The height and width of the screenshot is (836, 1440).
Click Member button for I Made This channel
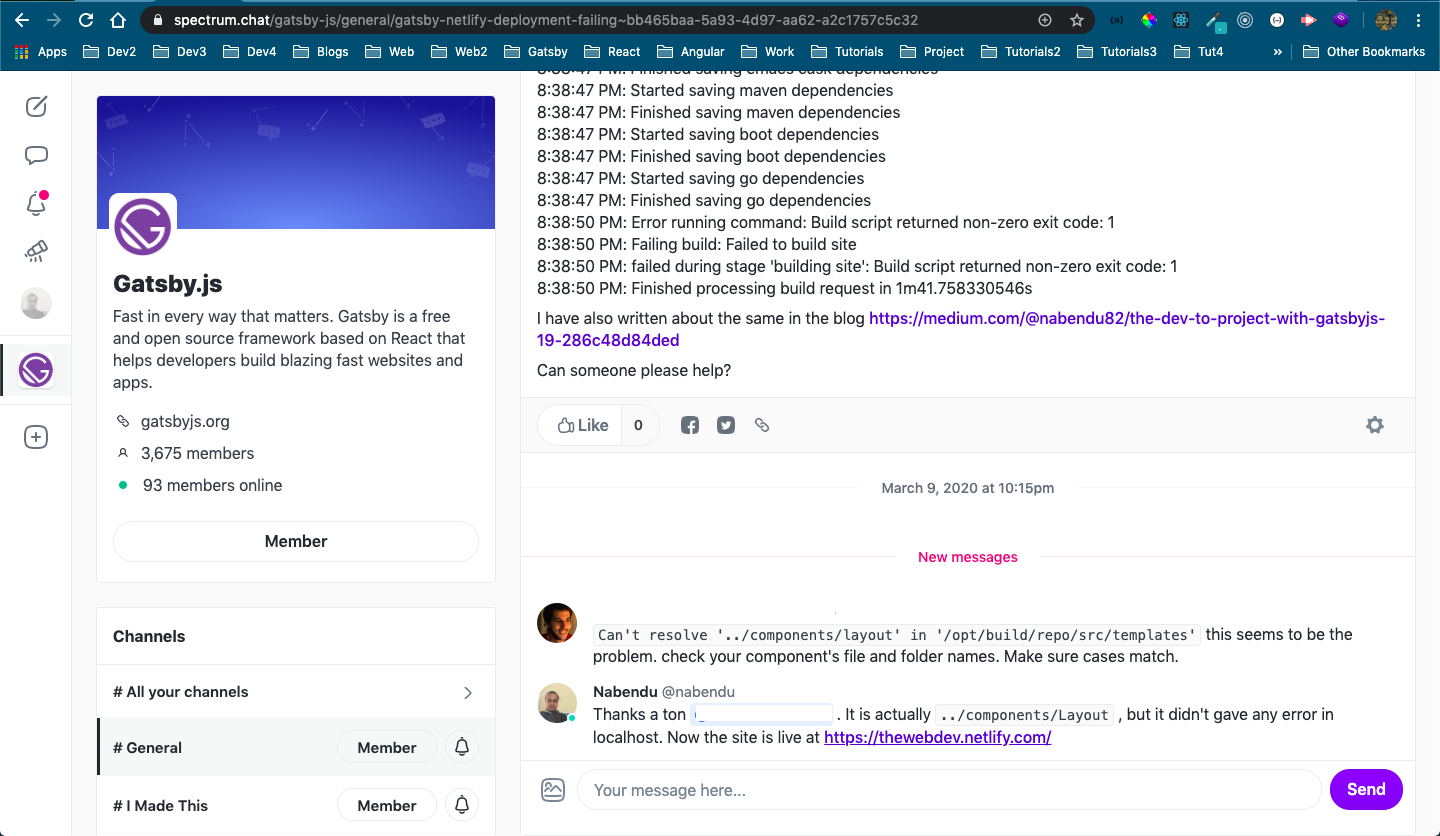tap(387, 805)
